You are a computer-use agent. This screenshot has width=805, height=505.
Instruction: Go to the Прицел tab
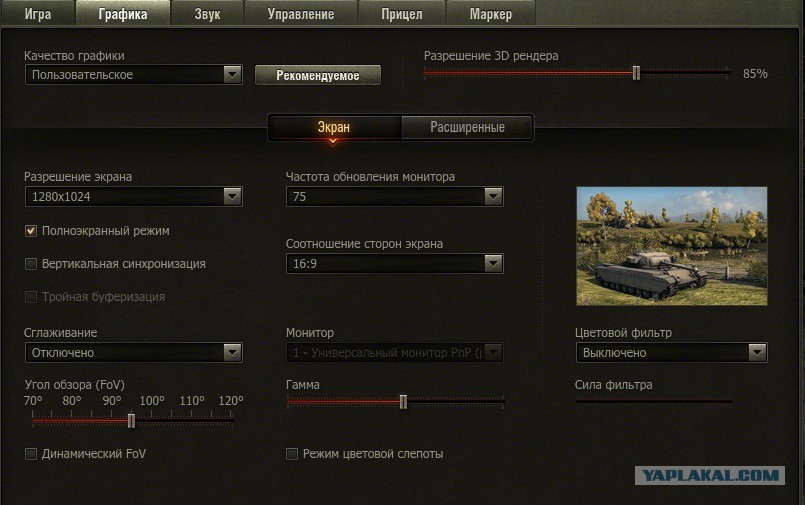tap(401, 14)
